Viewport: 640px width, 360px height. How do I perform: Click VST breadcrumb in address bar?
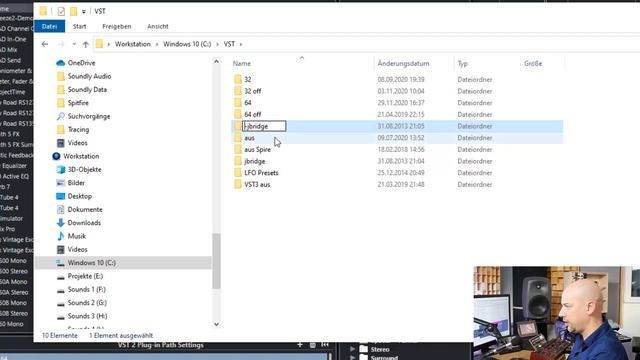229,44
